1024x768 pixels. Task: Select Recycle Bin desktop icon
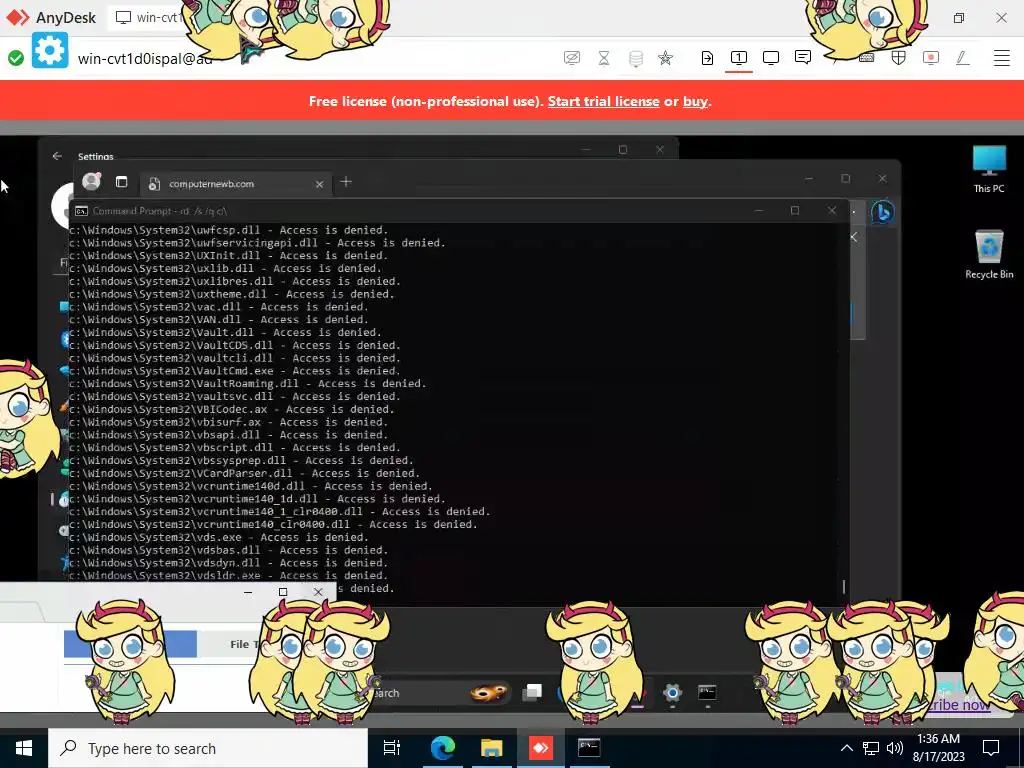(x=989, y=255)
